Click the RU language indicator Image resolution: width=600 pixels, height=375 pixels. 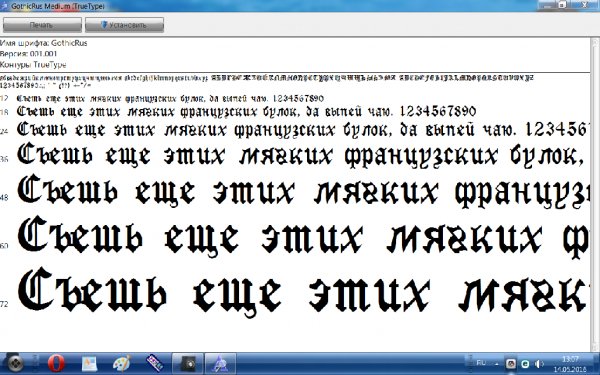[x=481, y=363]
